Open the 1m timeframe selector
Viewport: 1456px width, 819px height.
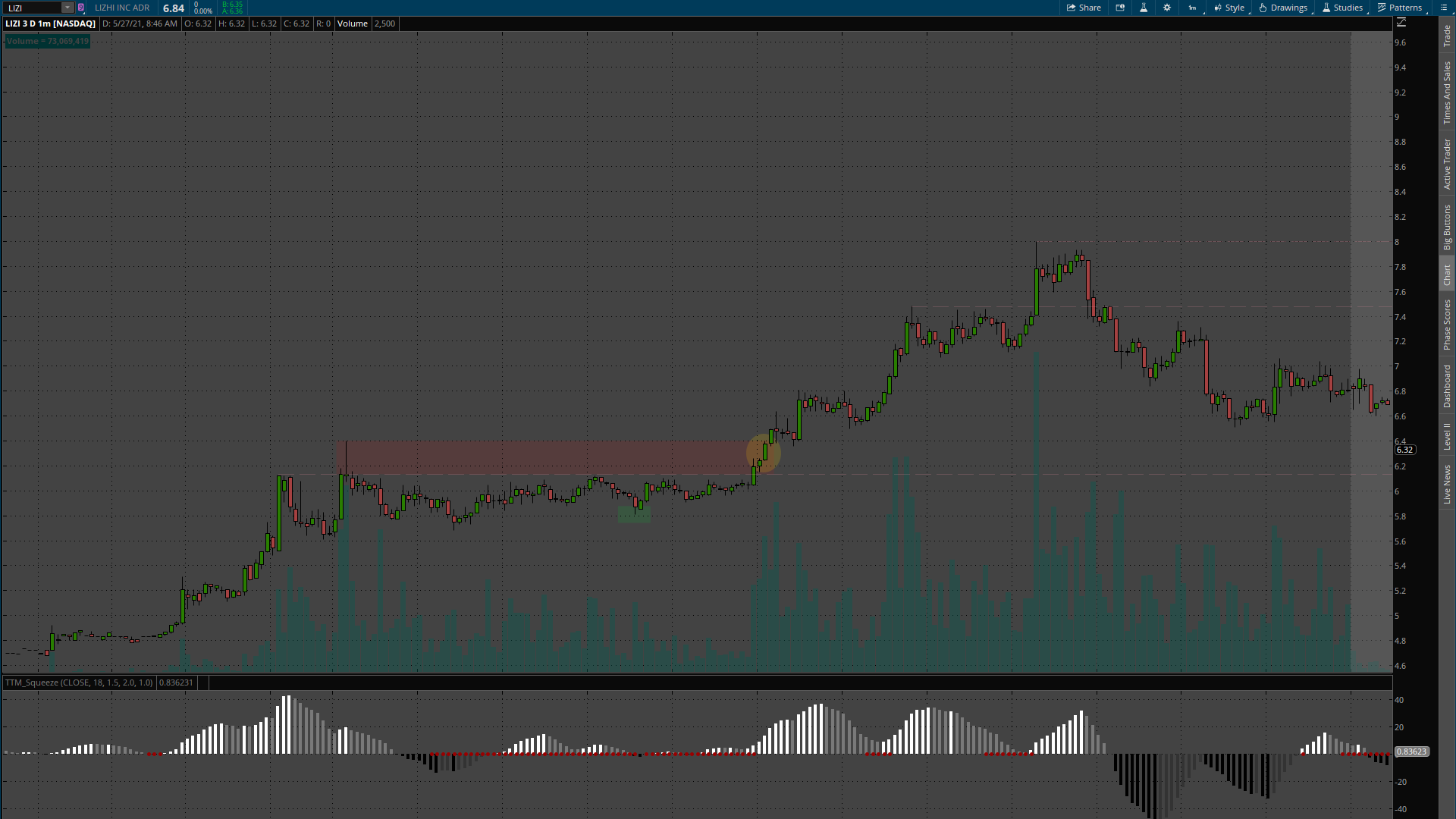coord(1192,8)
